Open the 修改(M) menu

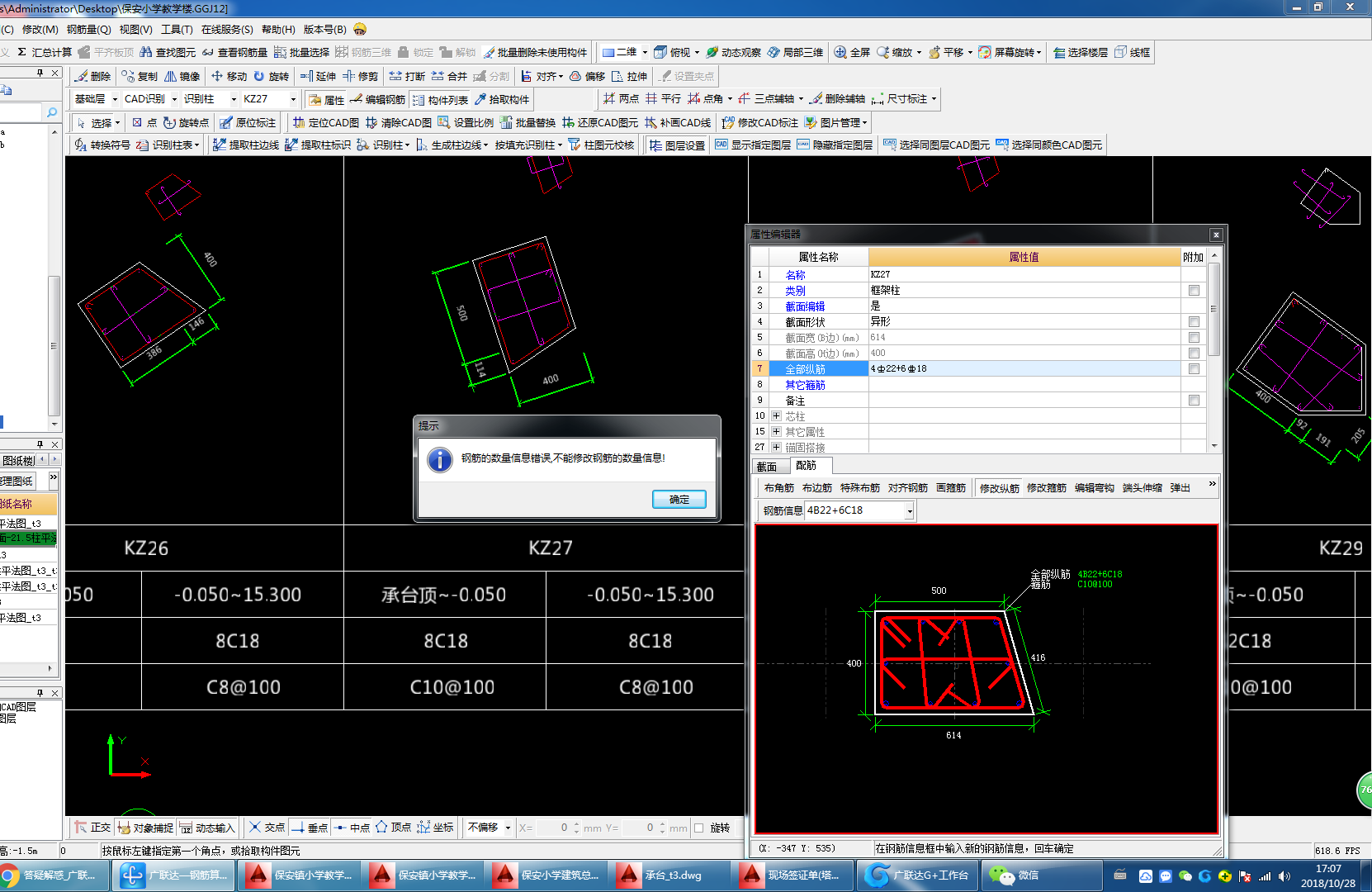pos(40,29)
